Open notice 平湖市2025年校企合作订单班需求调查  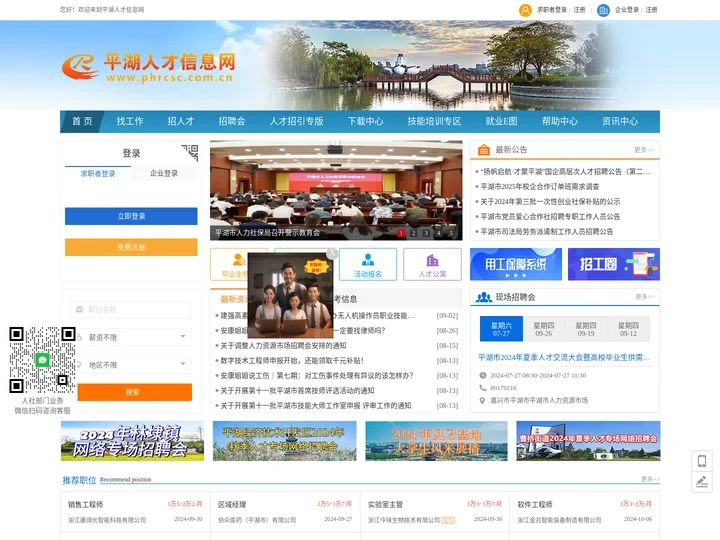point(540,186)
